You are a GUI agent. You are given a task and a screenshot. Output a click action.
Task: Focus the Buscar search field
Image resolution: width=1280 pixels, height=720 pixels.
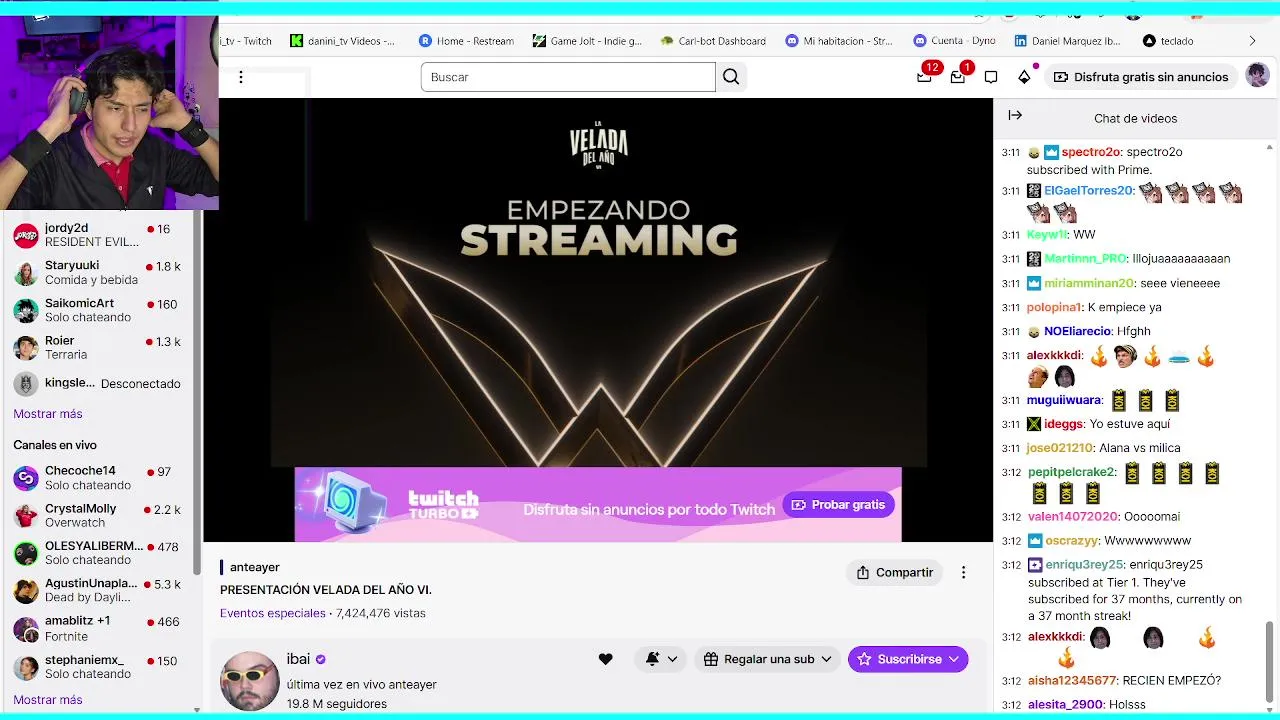click(x=568, y=77)
